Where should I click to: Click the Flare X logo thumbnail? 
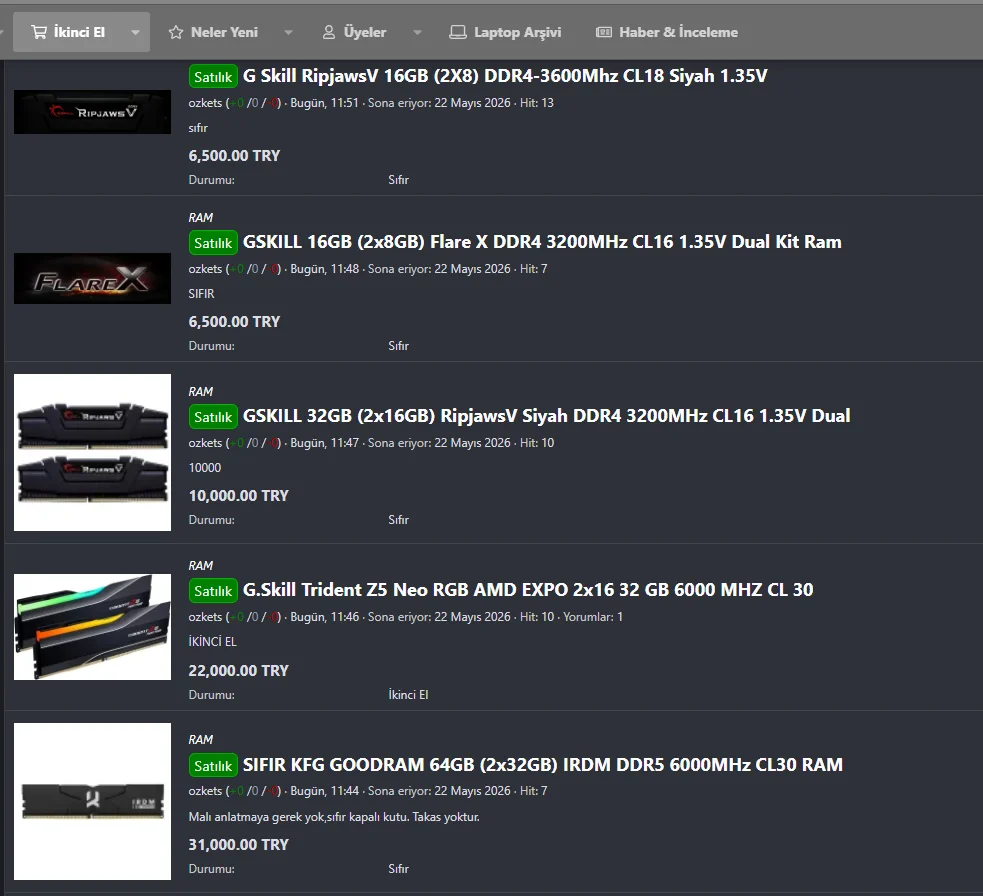(x=92, y=278)
